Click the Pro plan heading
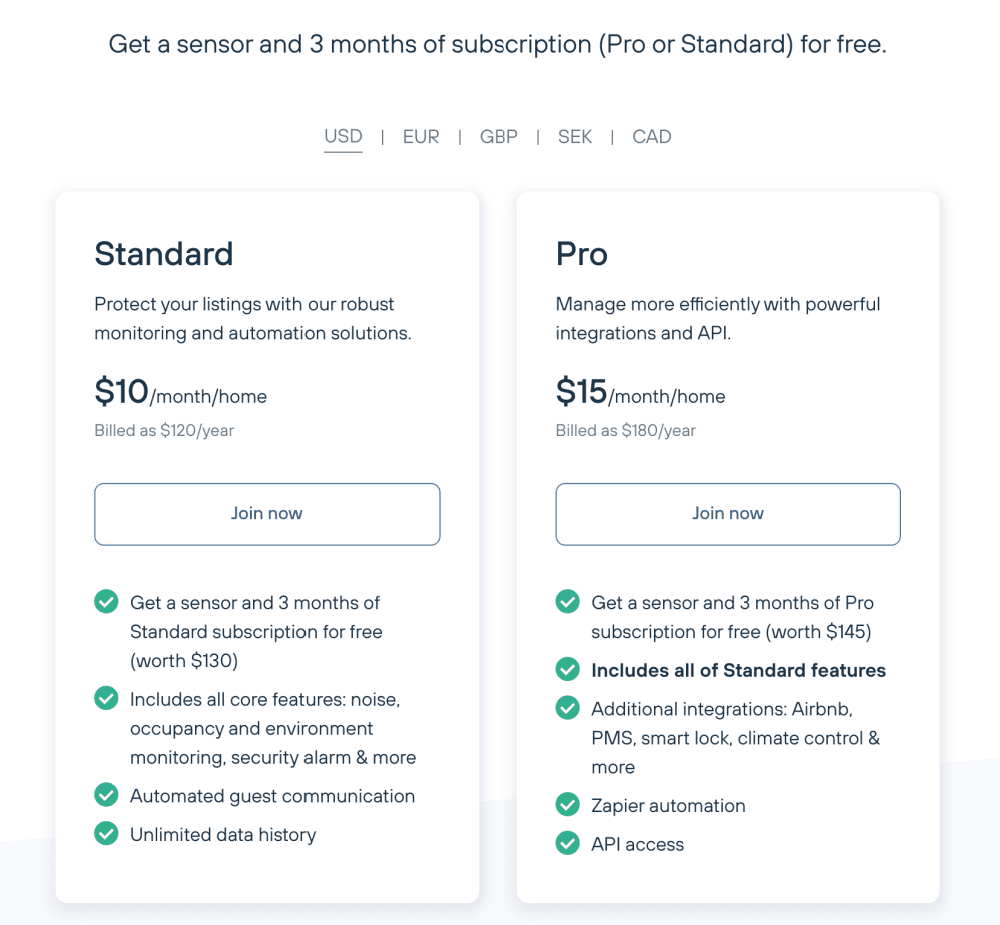 click(x=582, y=254)
